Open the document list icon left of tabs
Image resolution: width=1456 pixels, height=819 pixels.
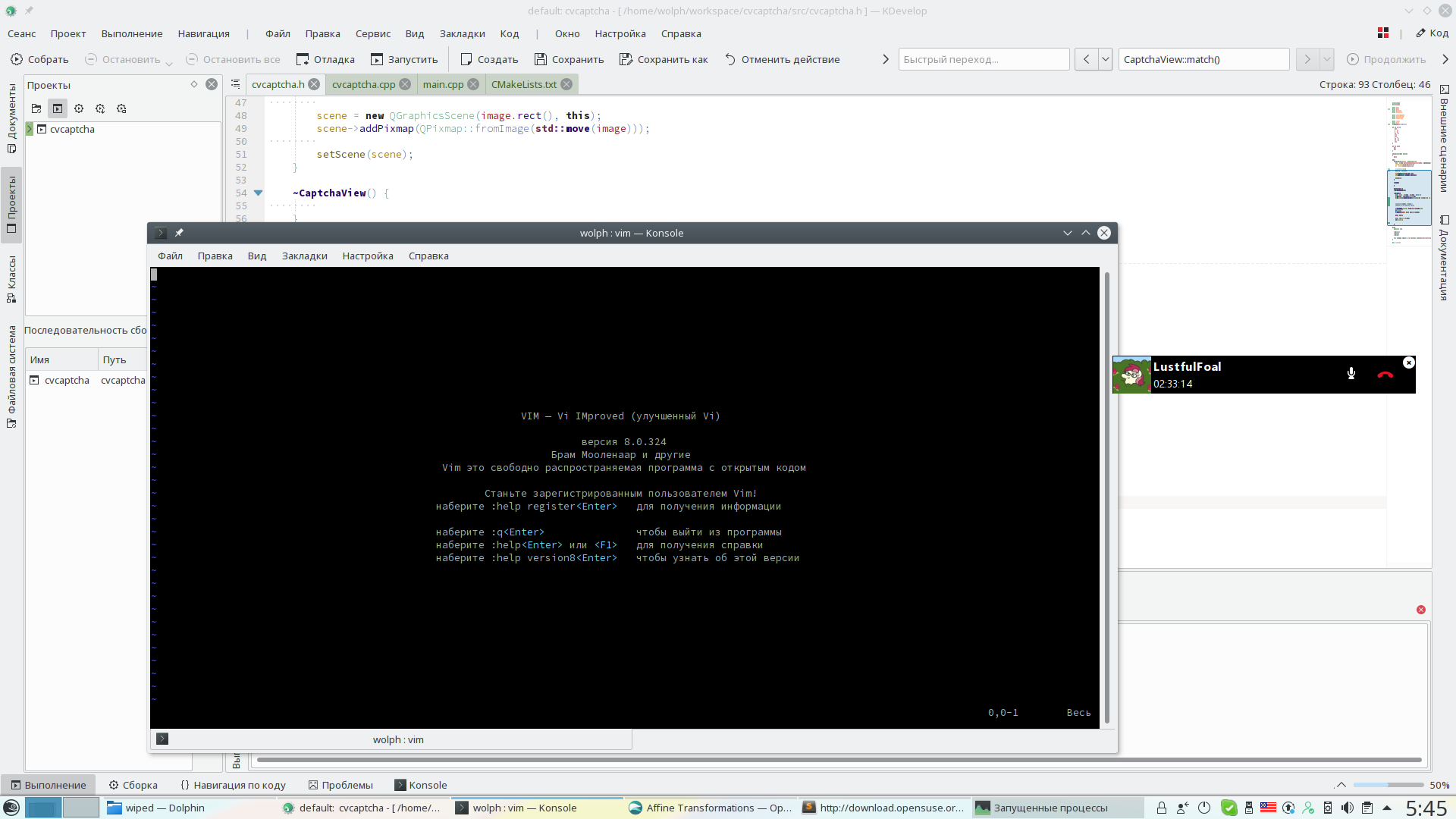(x=235, y=84)
